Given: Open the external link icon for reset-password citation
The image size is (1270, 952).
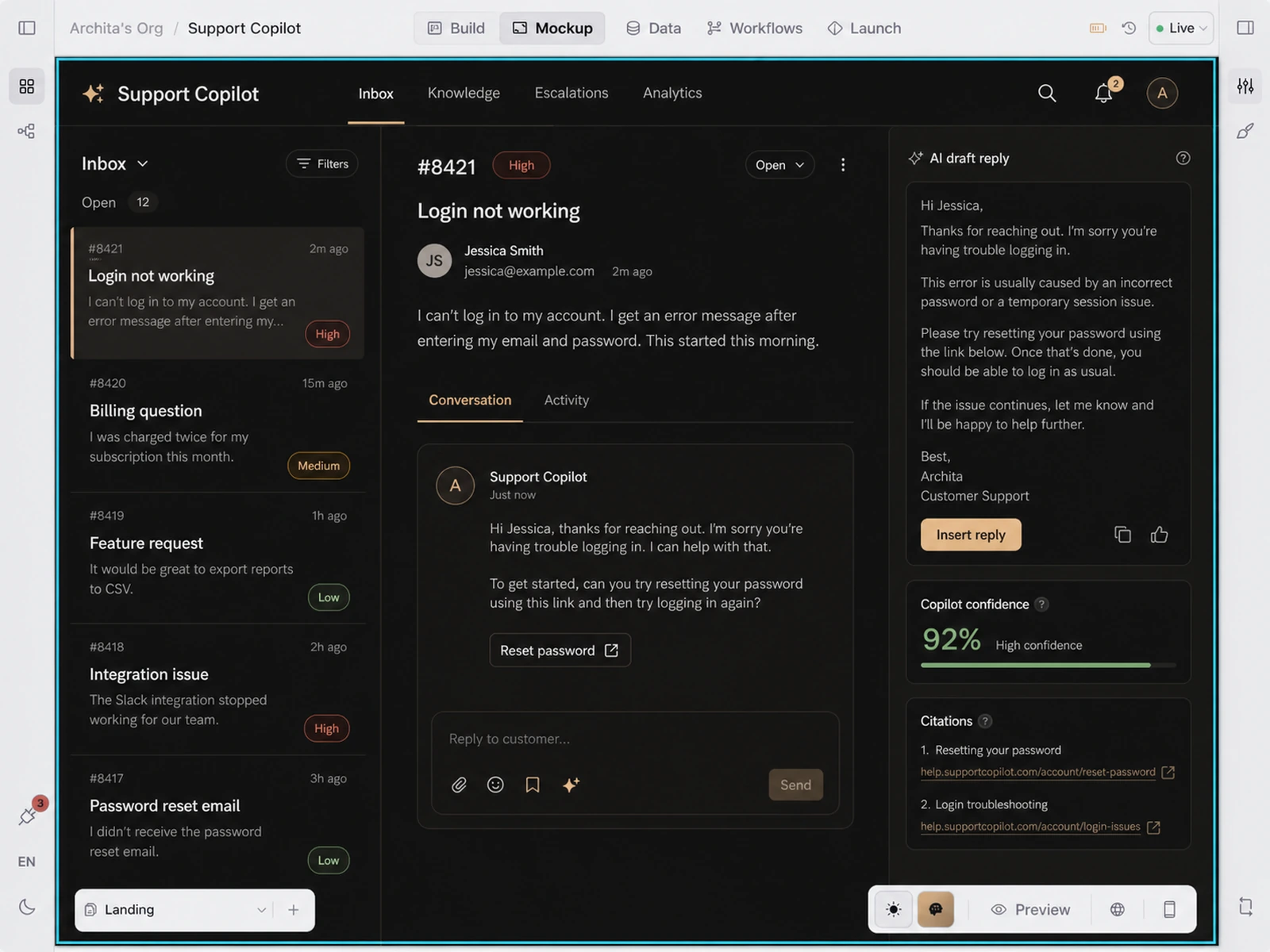Looking at the screenshot, I should (1168, 773).
